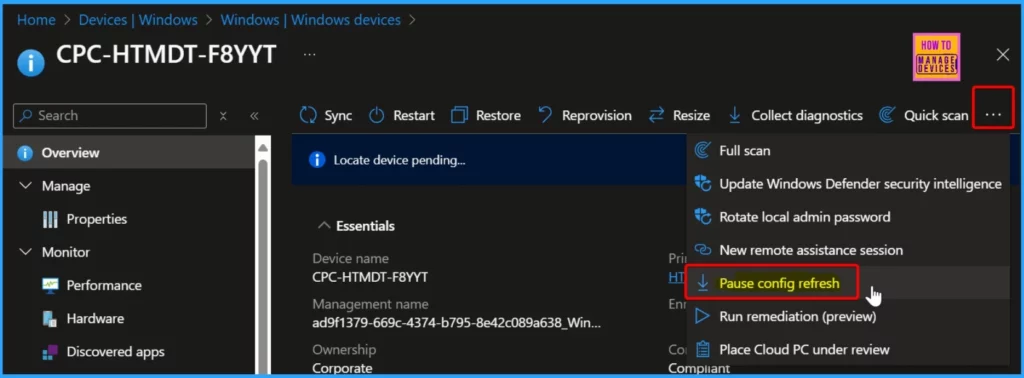Open Home breadcrumb link
1024x378 pixels.
(x=36, y=20)
